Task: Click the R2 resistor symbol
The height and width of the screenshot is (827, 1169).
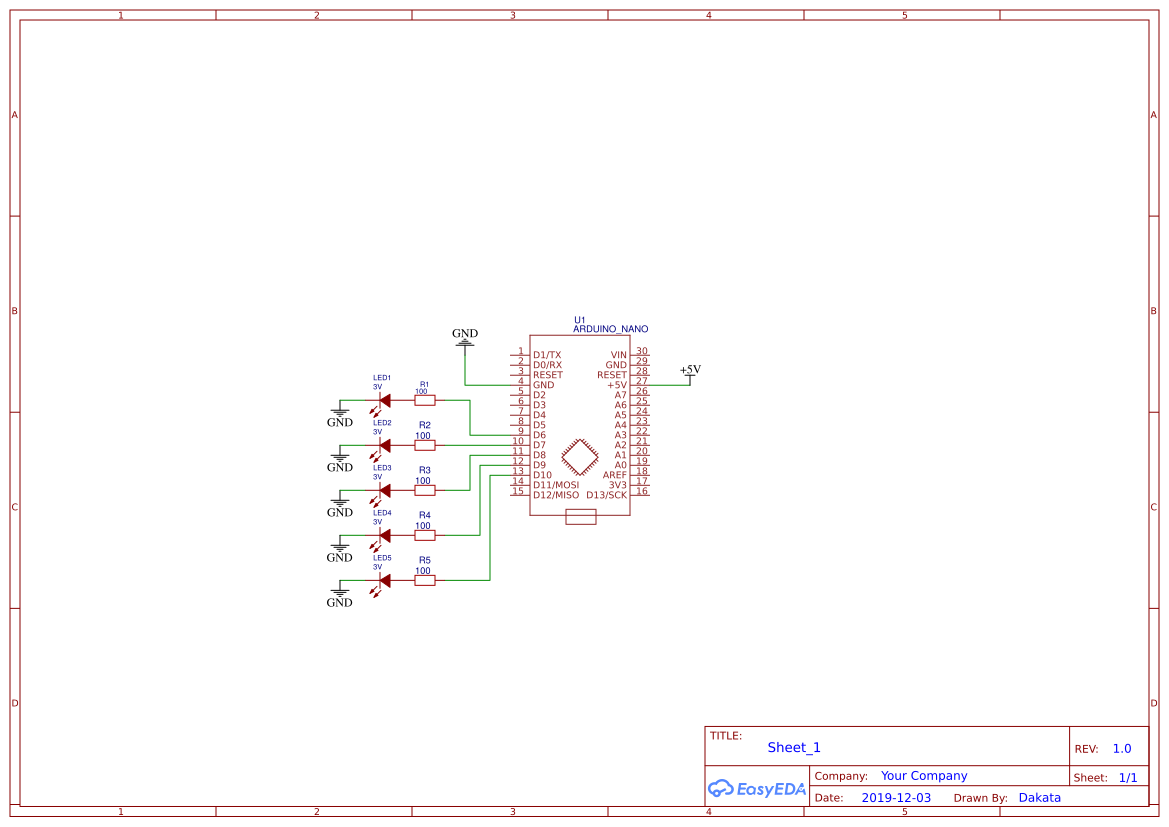Action: [x=424, y=445]
